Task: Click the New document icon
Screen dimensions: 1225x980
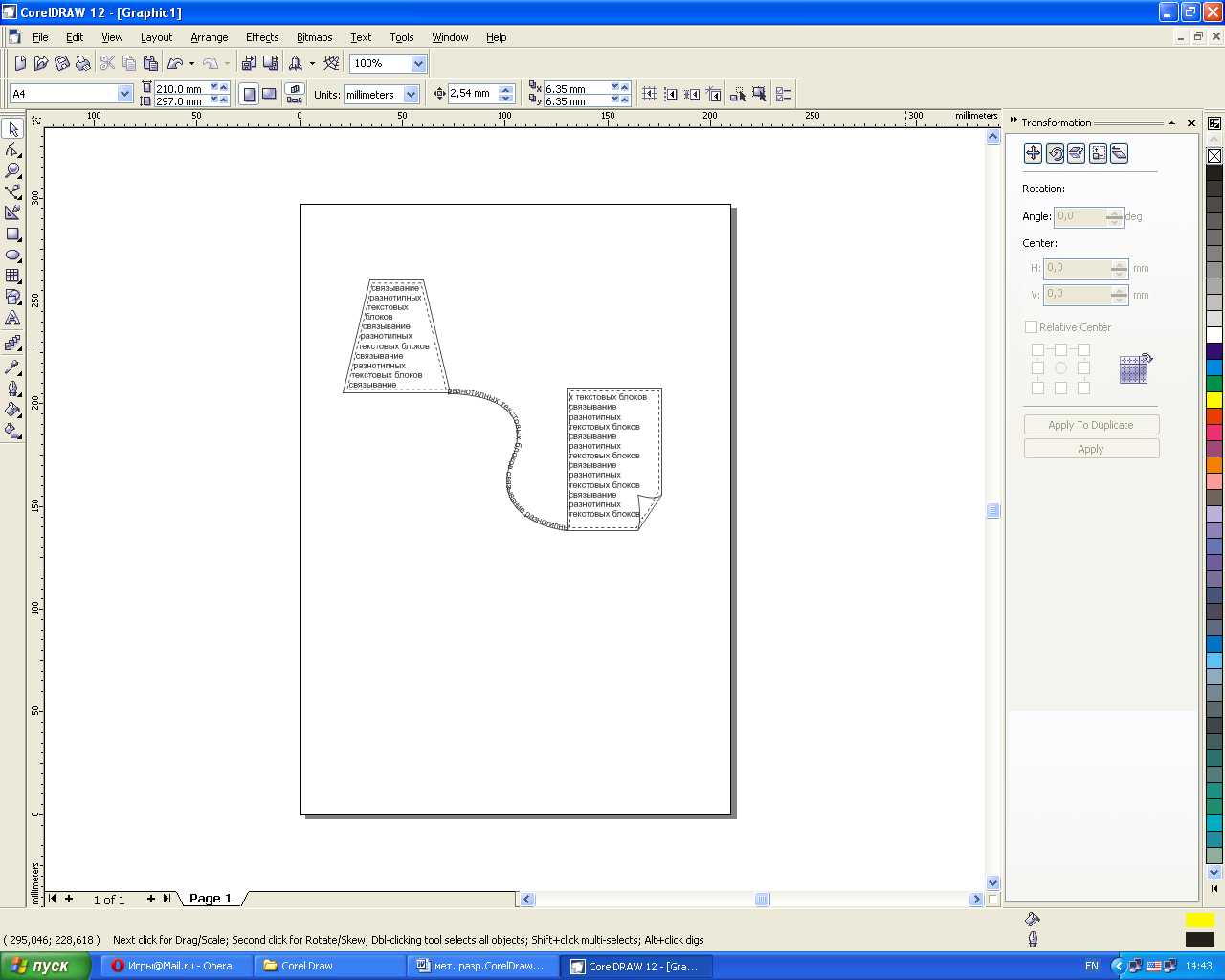Action: coord(20,63)
